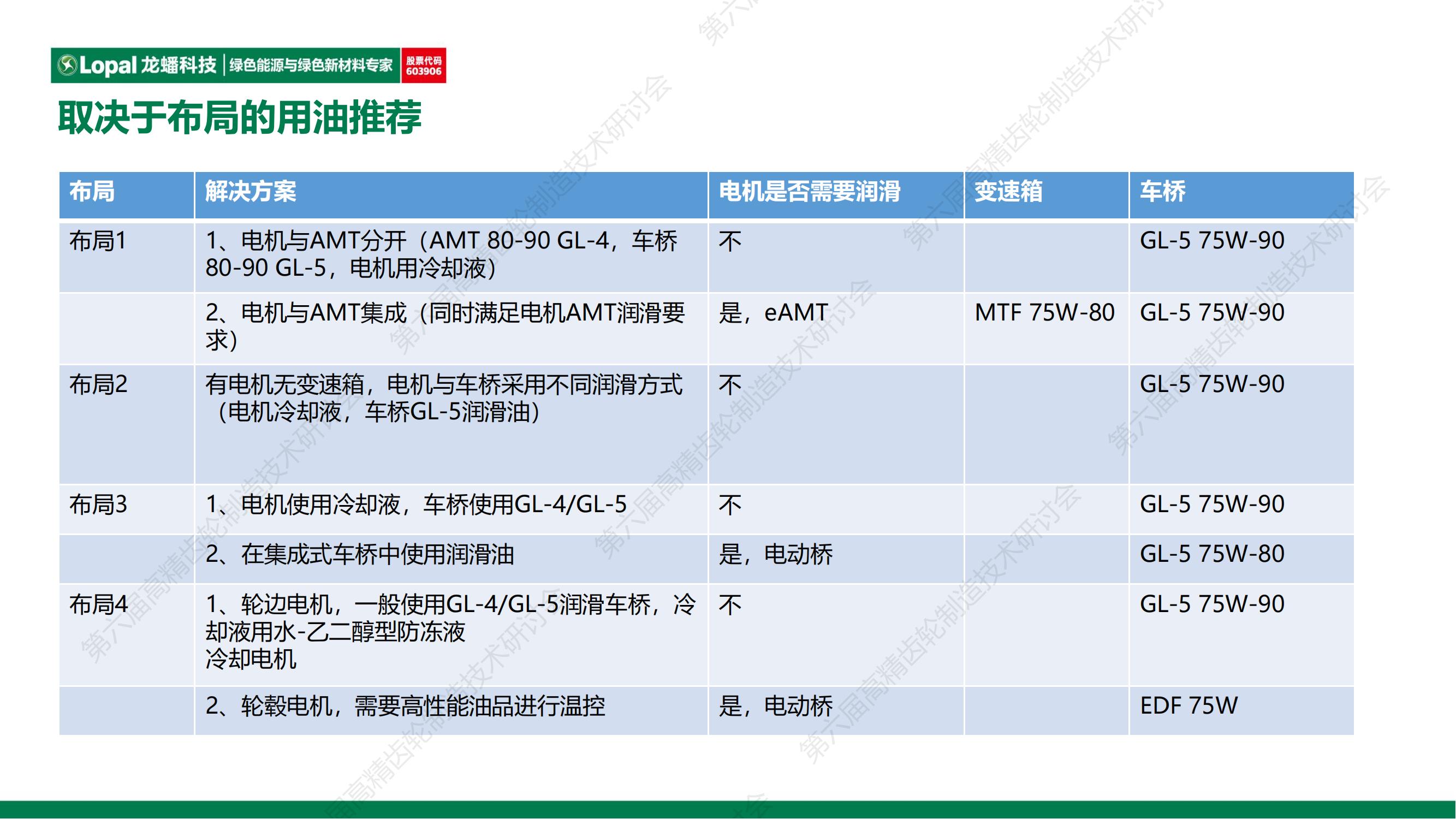Click the red stock code 603906 badge
The image size is (1456, 819).
tap(423, 66)
